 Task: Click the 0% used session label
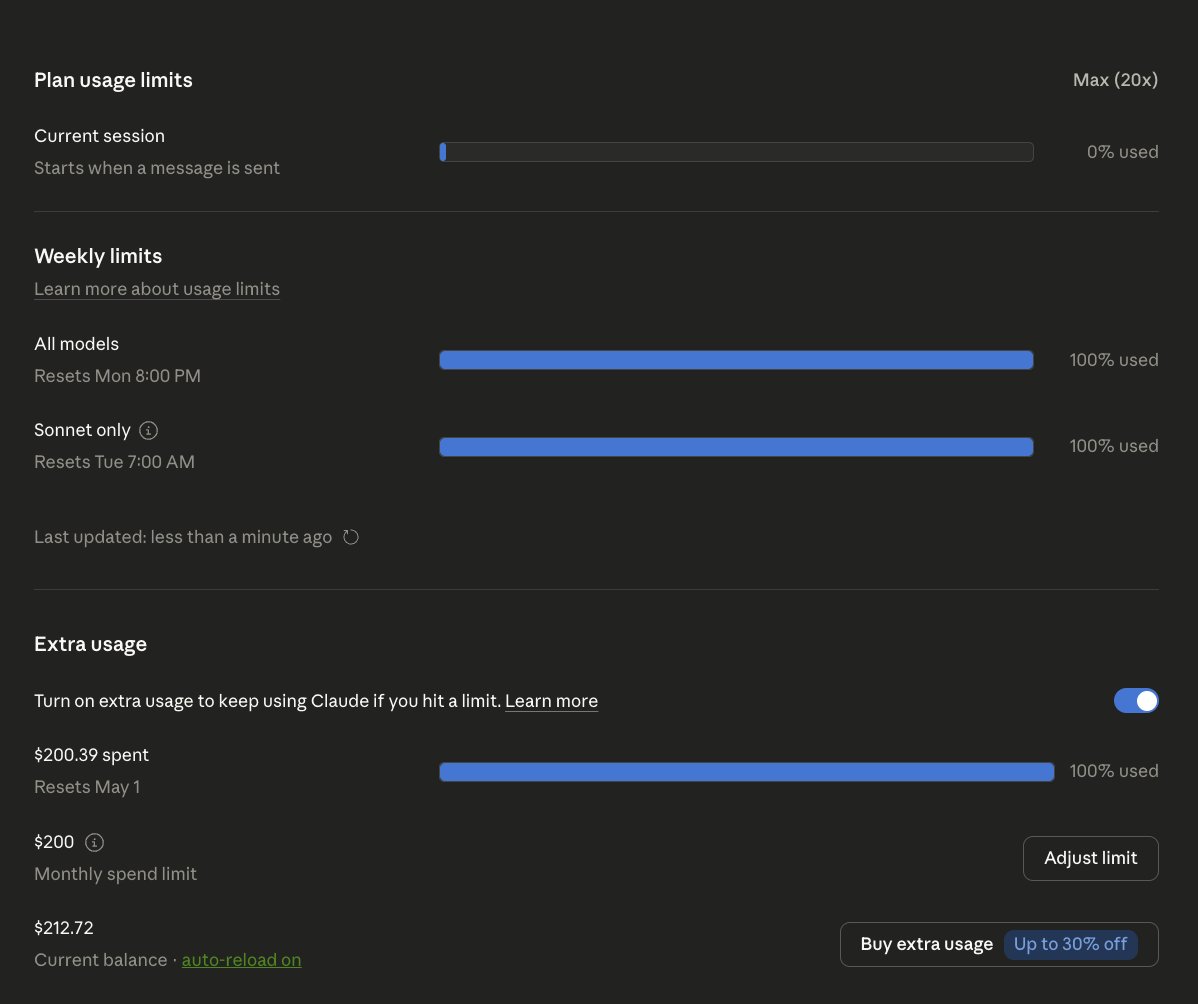1122,152
